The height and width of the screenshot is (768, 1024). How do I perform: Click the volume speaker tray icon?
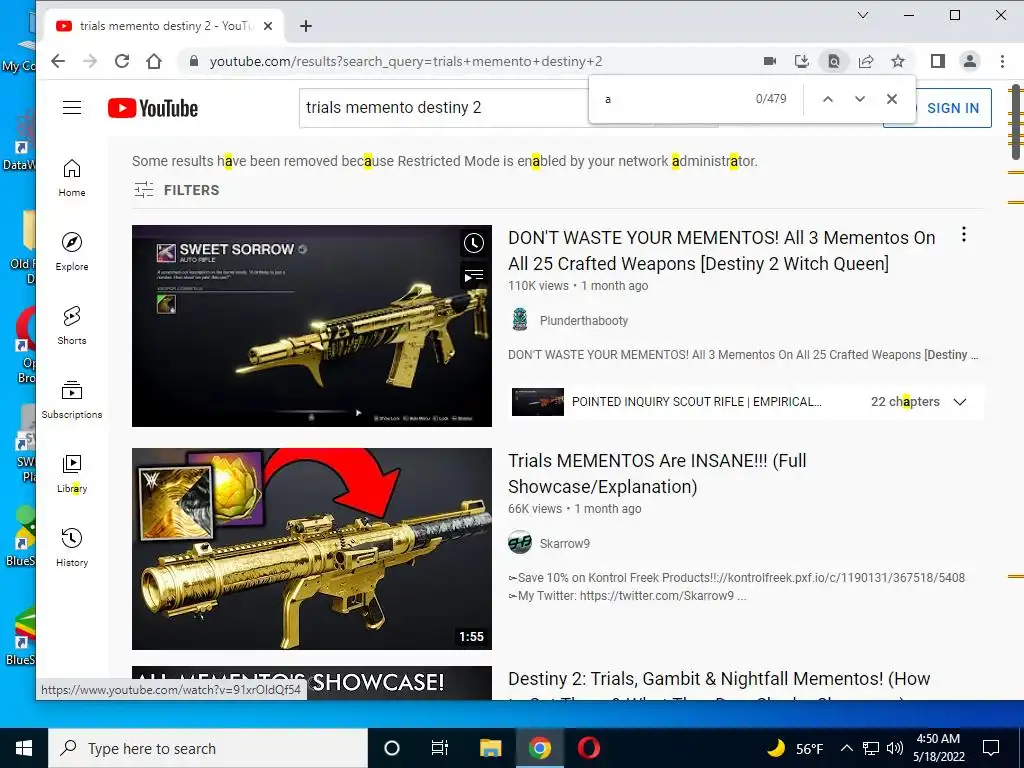895,748
